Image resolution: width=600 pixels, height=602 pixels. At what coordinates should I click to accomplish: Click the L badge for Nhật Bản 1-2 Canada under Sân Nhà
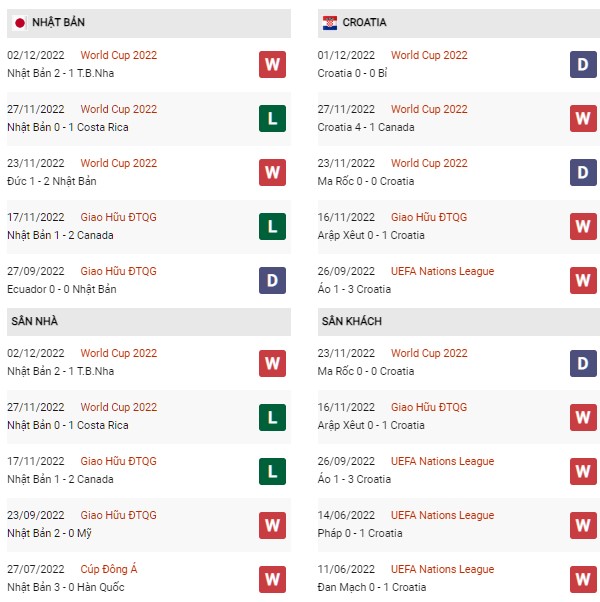[x=272, y=471]
